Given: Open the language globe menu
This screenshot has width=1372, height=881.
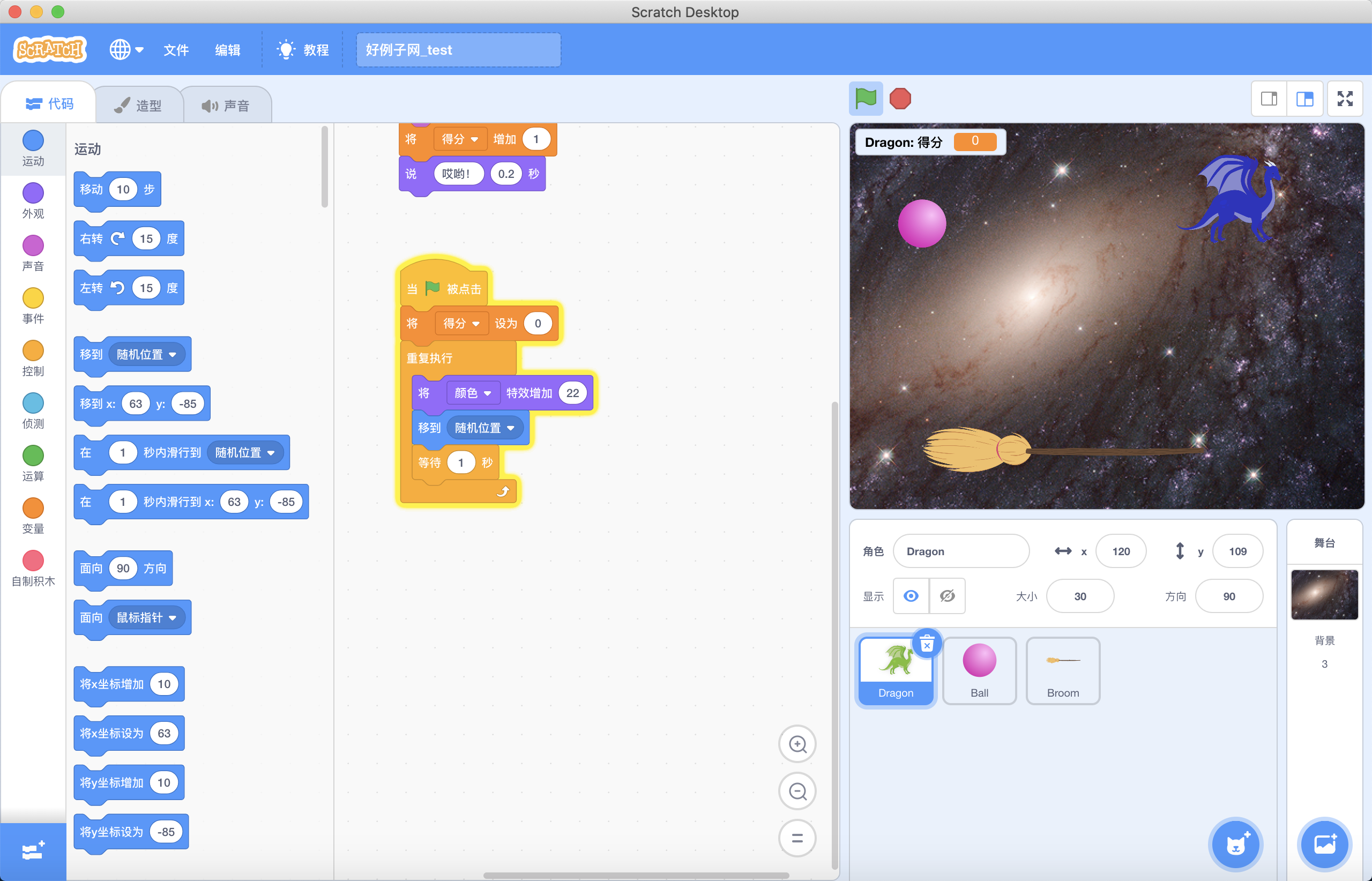Looking at the screenshot, I should 126,50.
